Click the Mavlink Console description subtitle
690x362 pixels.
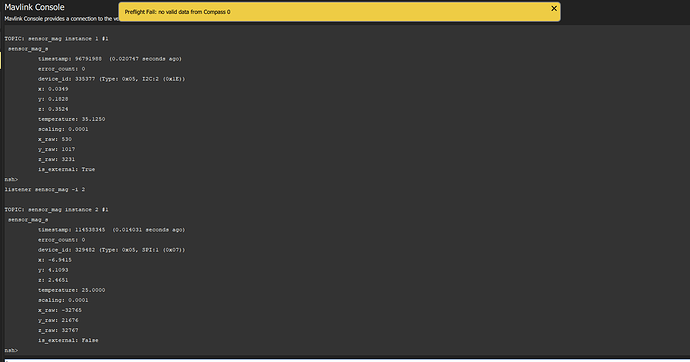point(61,19)
